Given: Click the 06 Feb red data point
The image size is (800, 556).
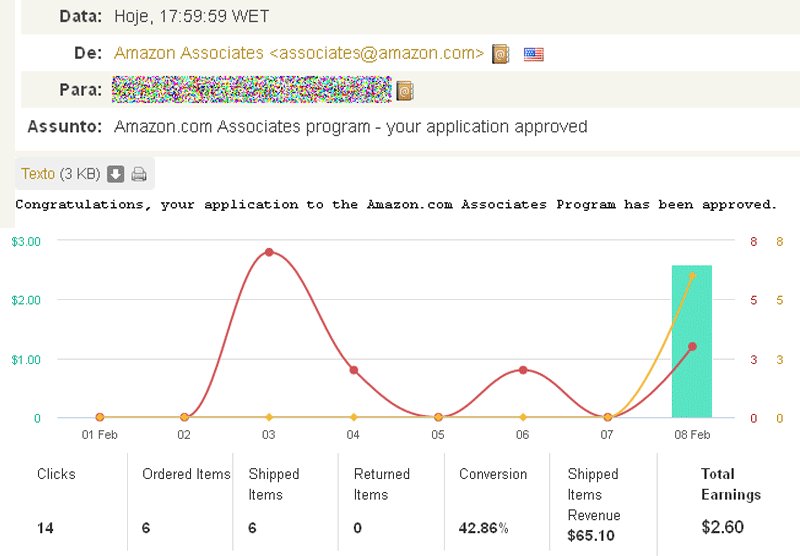Looking at the screenshot, I should (523, 370).
